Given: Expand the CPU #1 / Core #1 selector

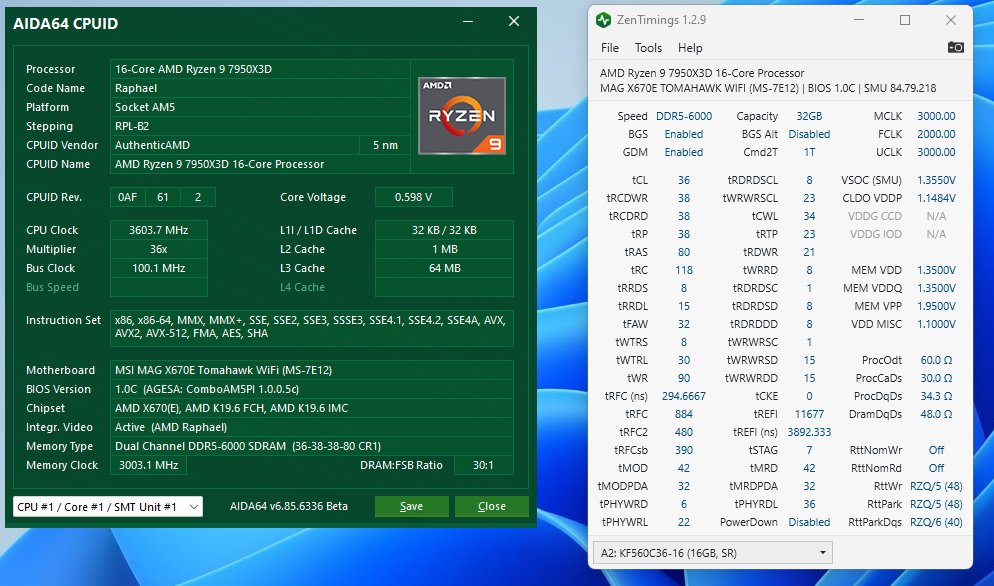Looking at the screenshot, I should (108, 507).
